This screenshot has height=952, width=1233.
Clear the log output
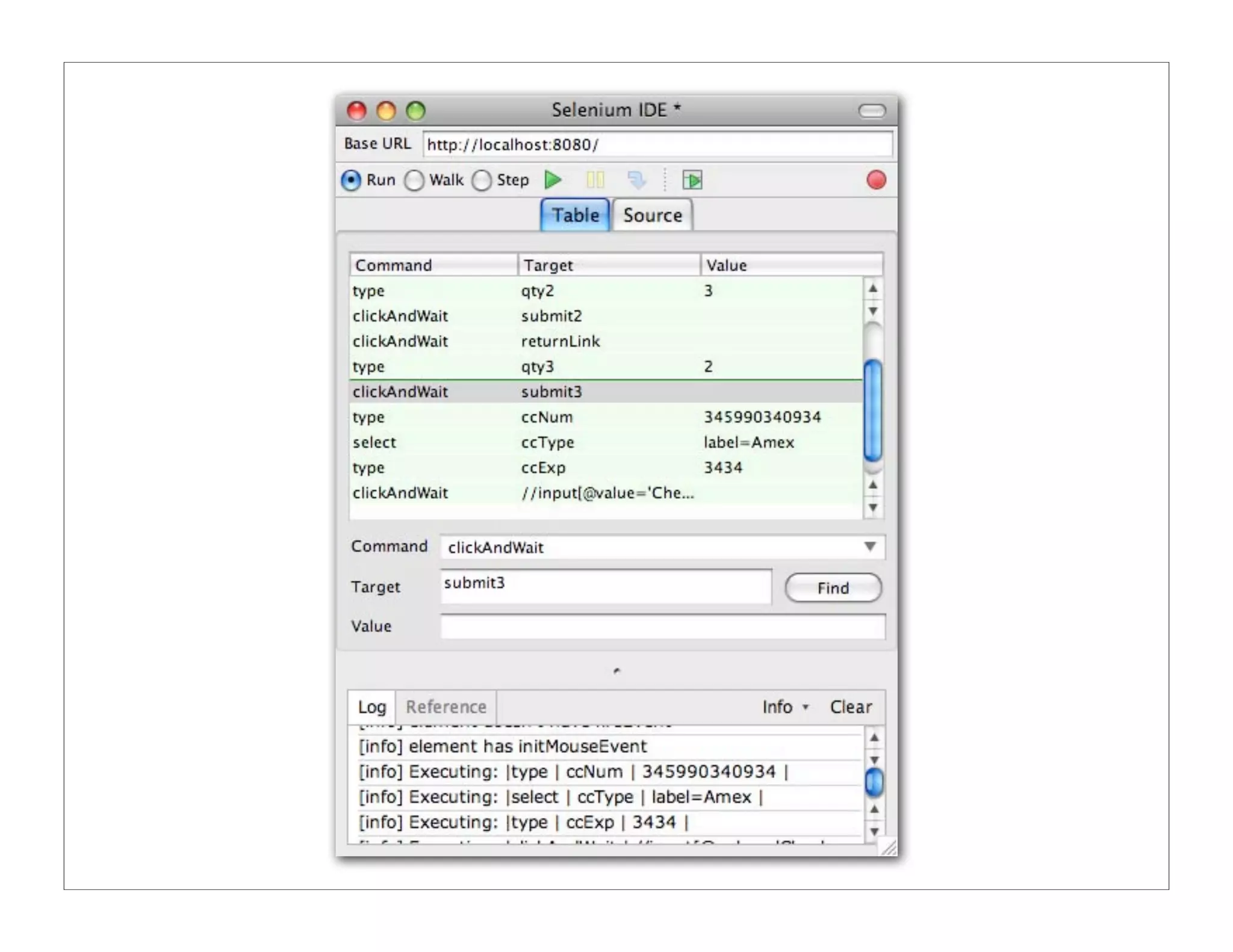click(x=850, y=707)
